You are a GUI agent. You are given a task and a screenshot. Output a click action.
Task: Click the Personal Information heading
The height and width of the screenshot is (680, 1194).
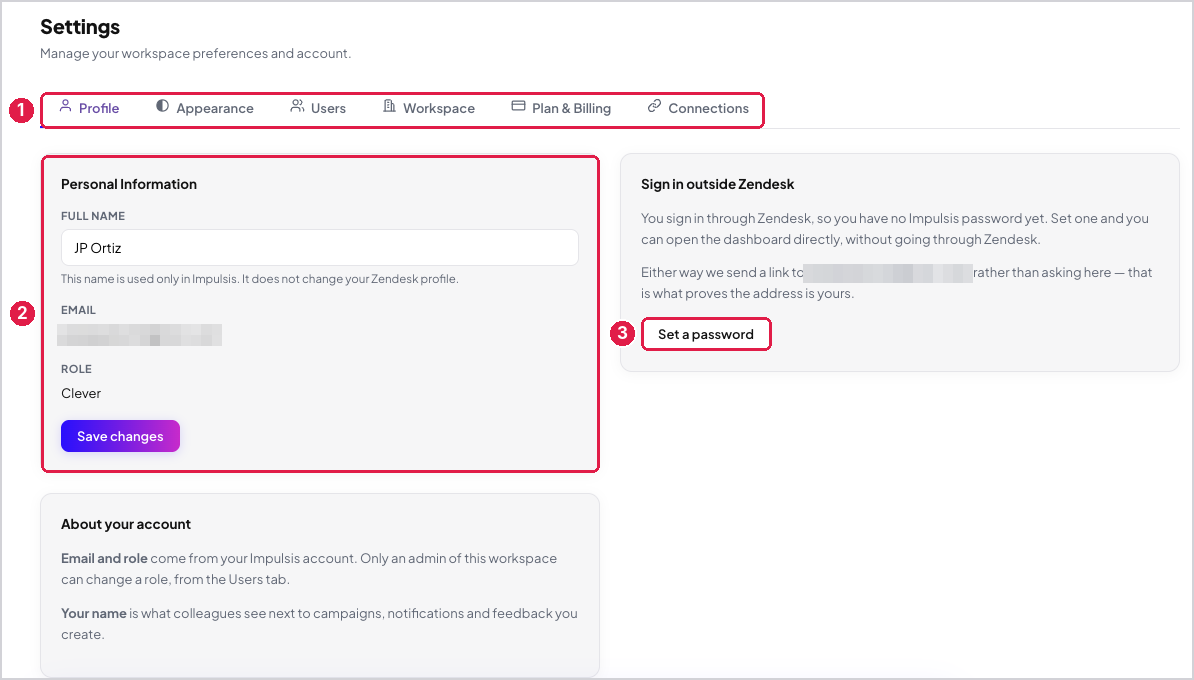[129, 184]
